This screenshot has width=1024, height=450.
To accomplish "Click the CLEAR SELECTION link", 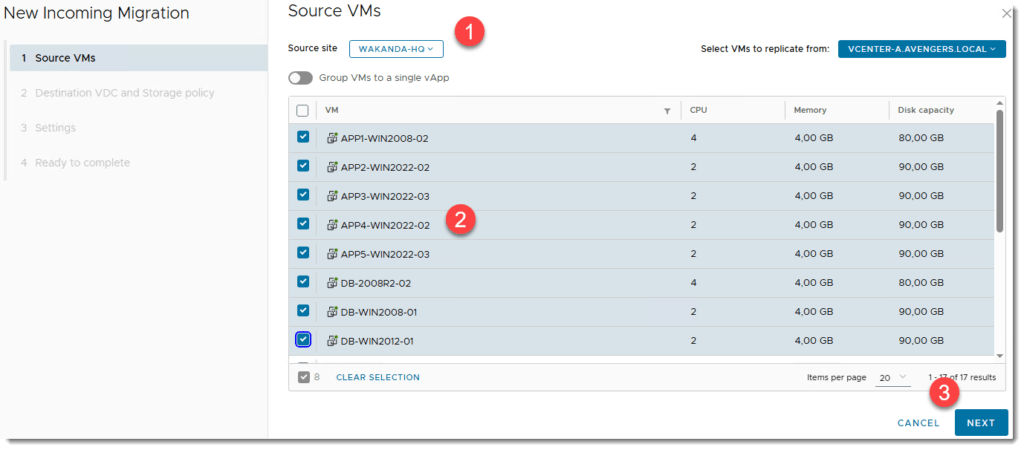I will tap(377, 378).
